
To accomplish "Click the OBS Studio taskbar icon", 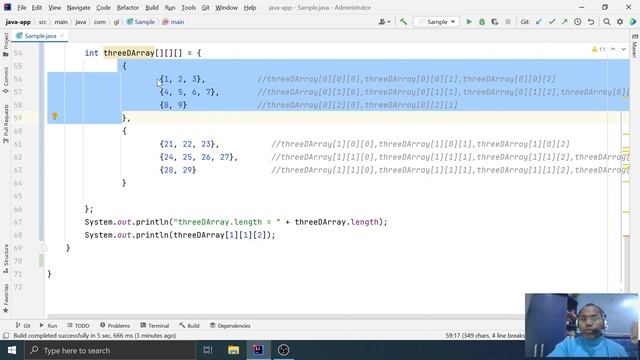I will coord(284,350).
